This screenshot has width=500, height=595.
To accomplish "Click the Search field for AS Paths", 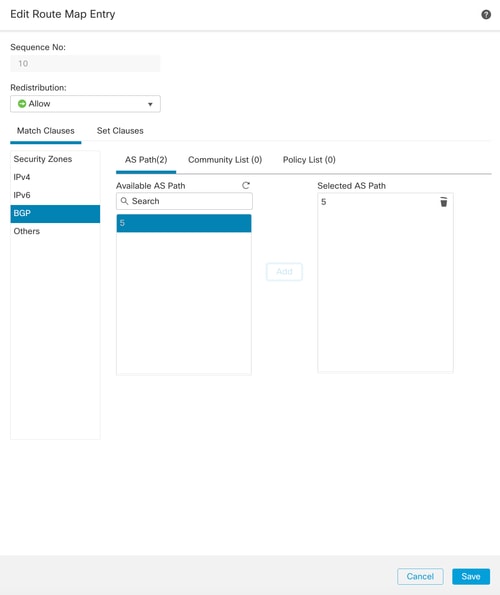I will pos(184,201).
